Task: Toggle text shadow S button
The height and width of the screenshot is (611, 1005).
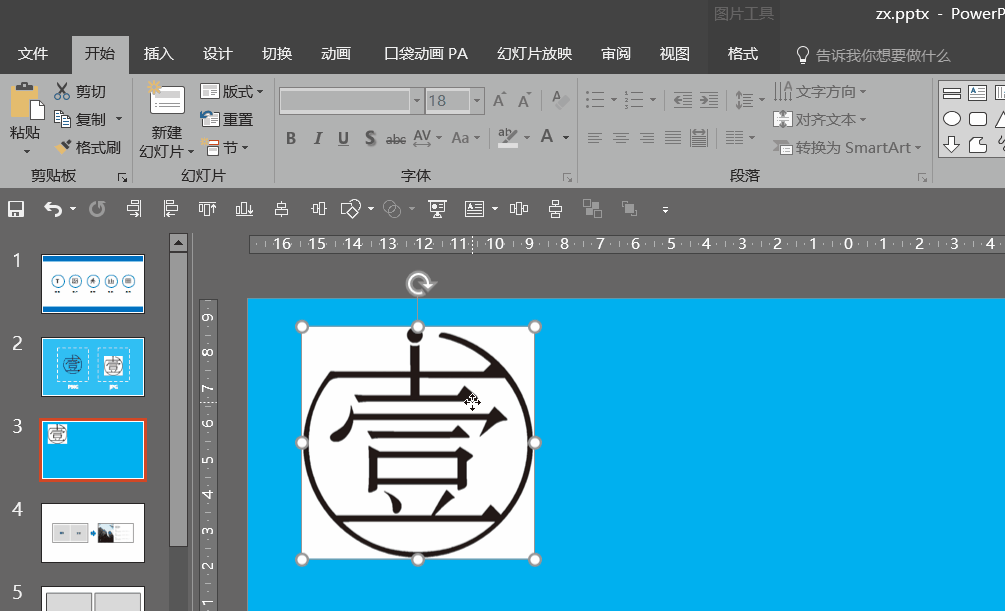Action: tap(370, 138)
